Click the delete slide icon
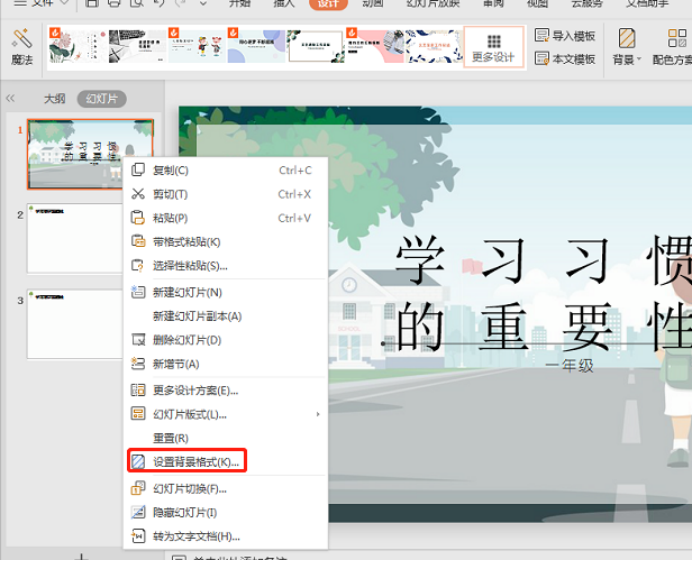The width and height of the screenshot is (692, 561). coord(138,339)
